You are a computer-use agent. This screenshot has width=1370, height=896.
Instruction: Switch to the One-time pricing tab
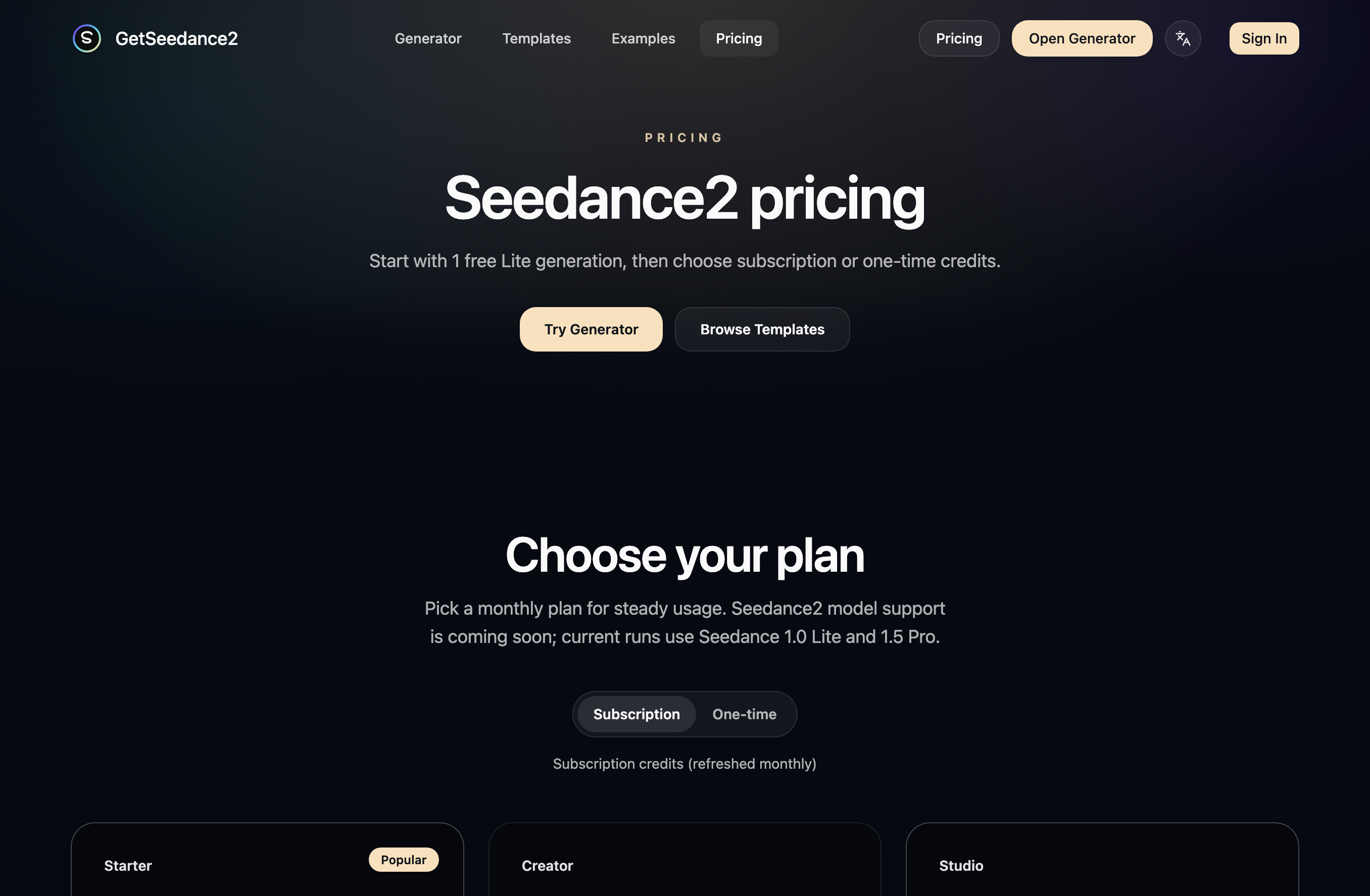point(745,714)
